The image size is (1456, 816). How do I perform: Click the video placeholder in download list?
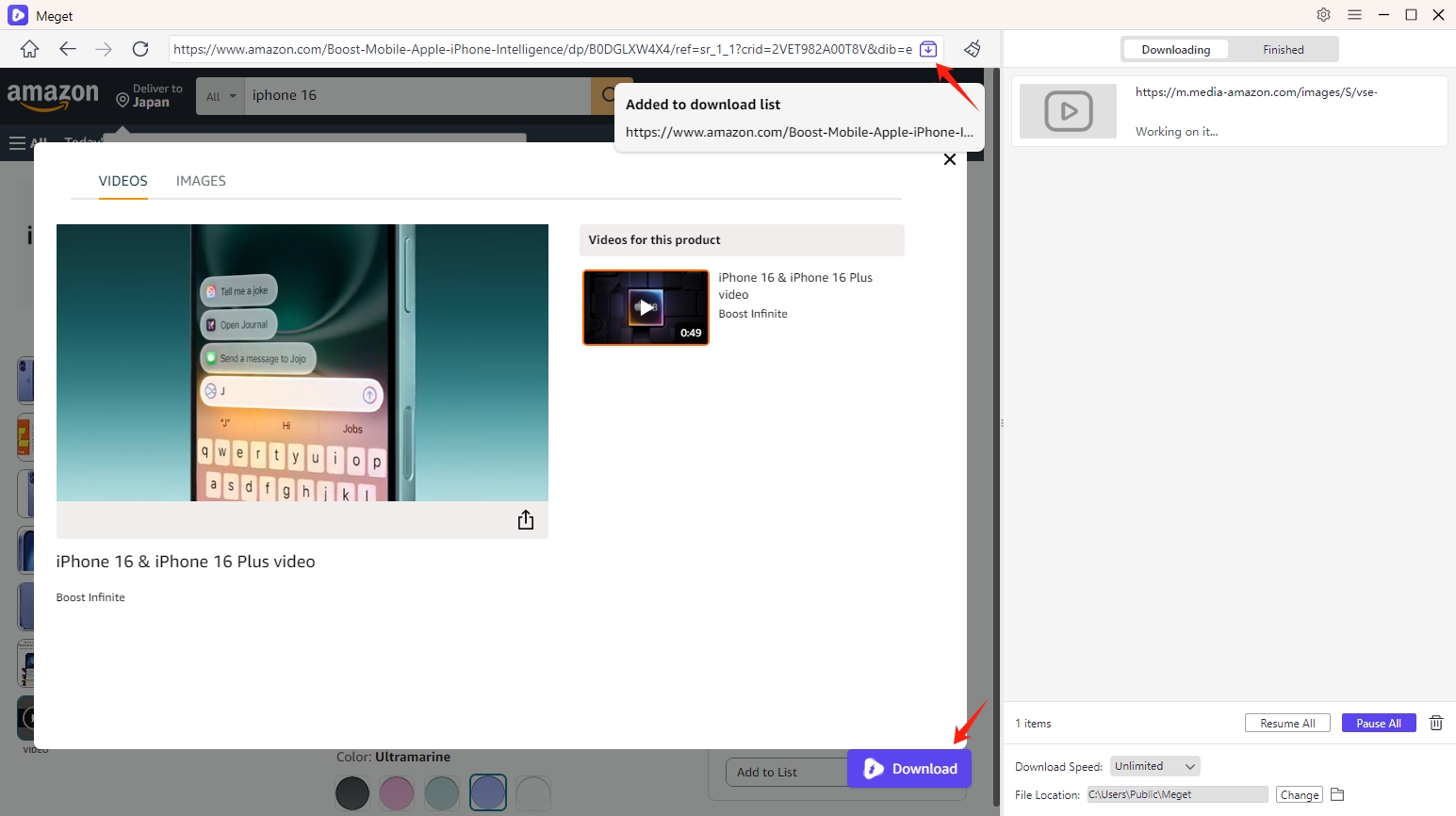point(1069,111)
